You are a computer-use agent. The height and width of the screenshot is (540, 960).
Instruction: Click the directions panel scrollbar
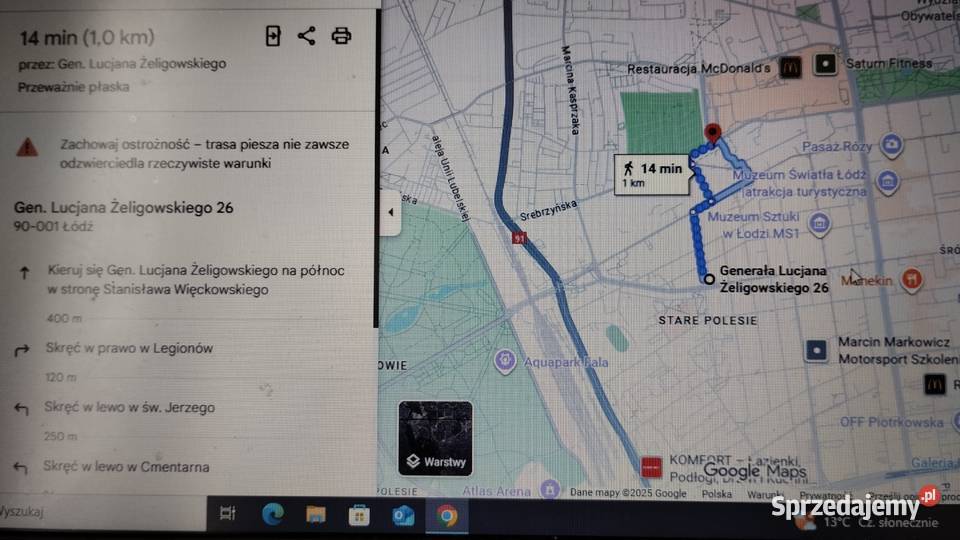376,168
